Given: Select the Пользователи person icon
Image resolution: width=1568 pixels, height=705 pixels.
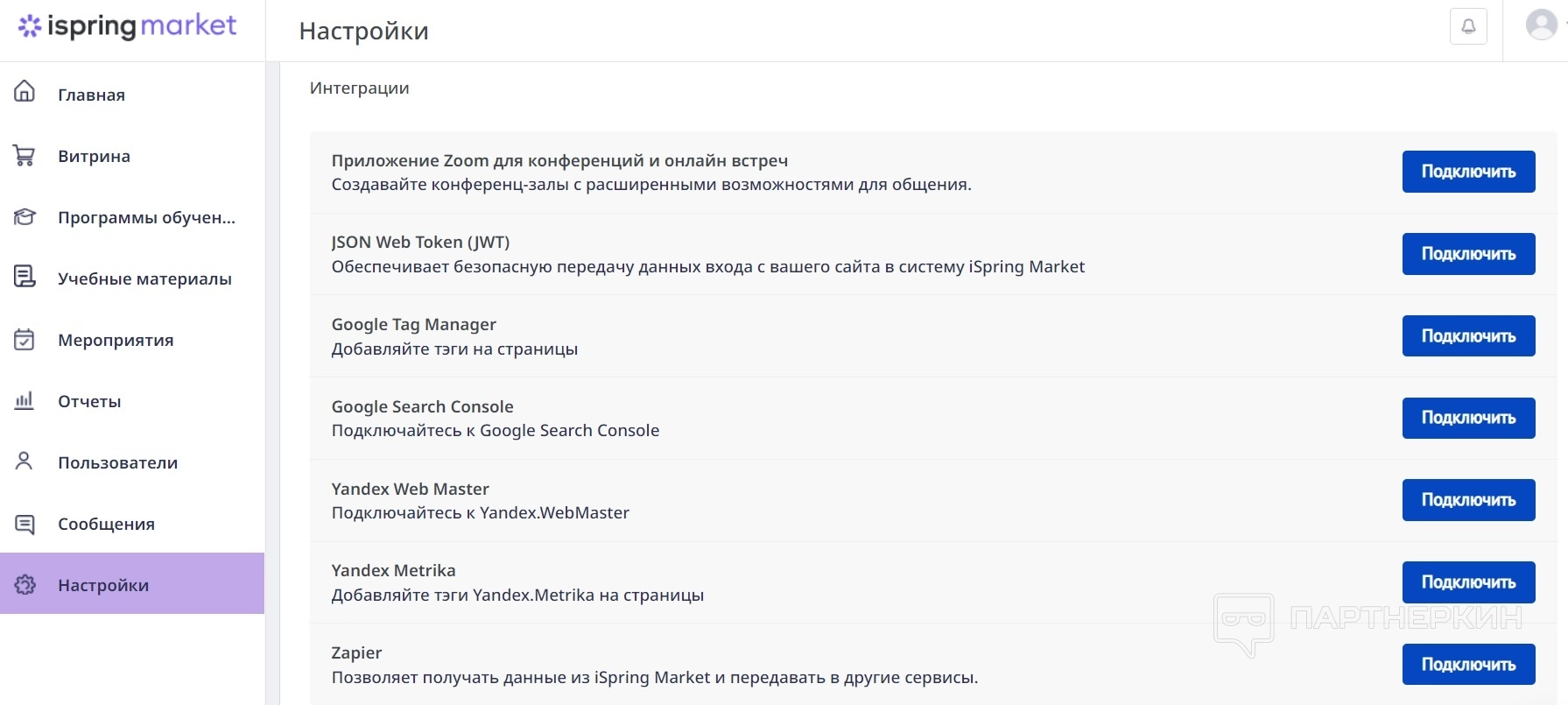Looking at the screenshot, I should coord(25,462).
